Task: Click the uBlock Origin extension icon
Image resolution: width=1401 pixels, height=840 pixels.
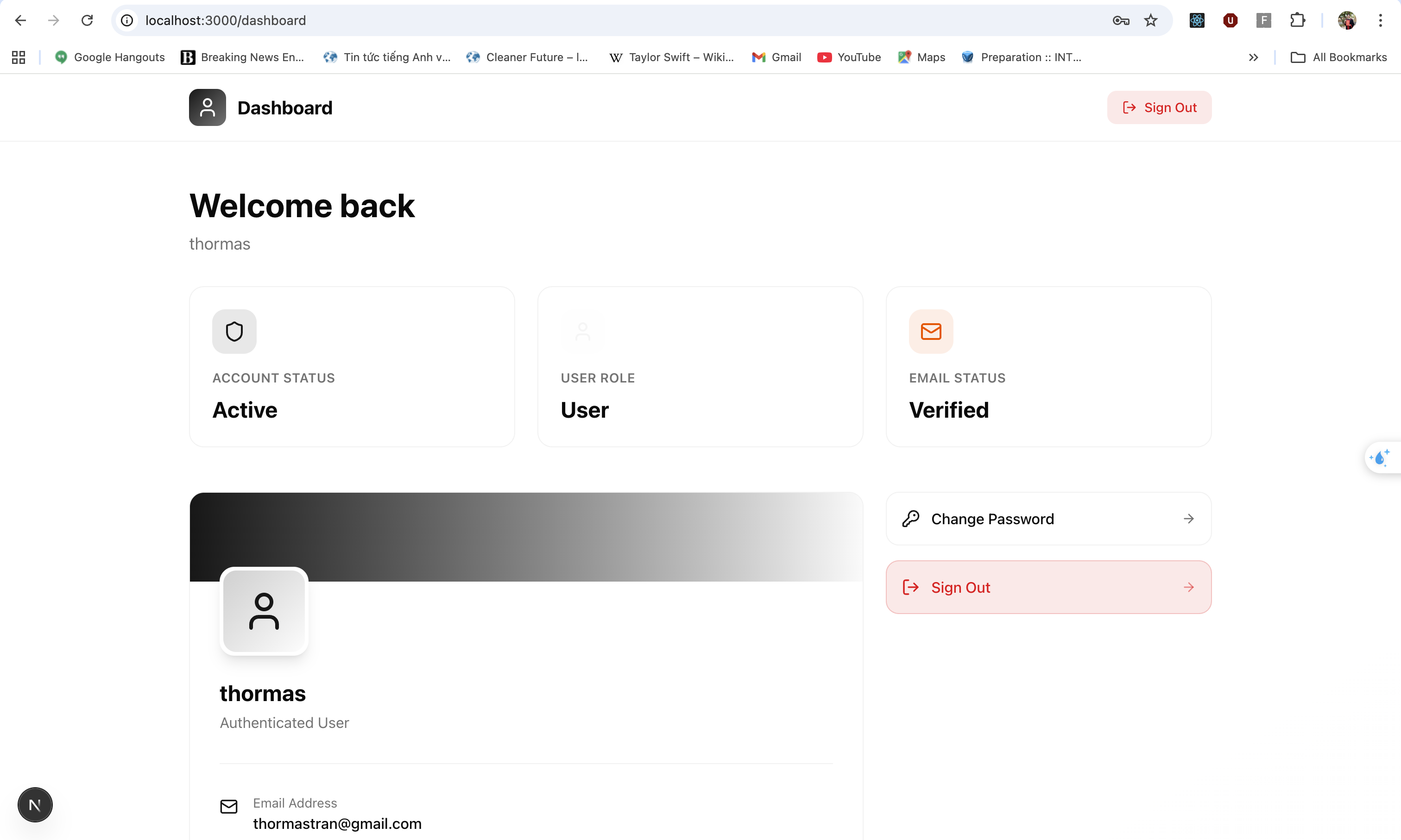Action: click(x=1230, y=20)
